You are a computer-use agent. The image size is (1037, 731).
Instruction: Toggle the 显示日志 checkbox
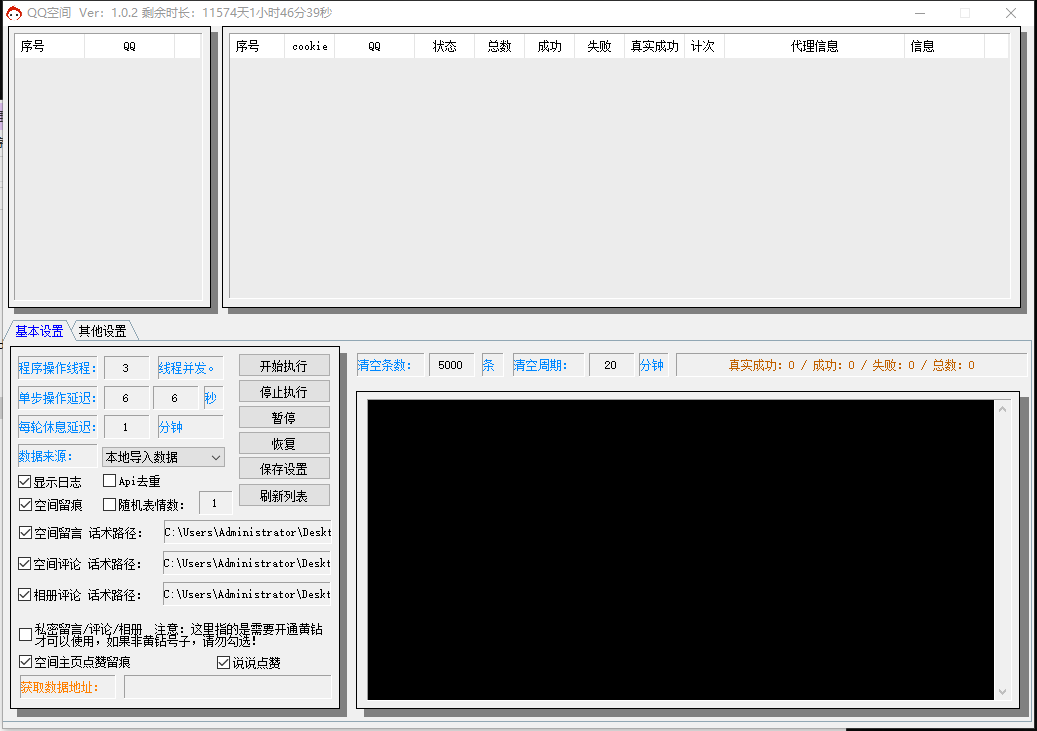point(25,482)
